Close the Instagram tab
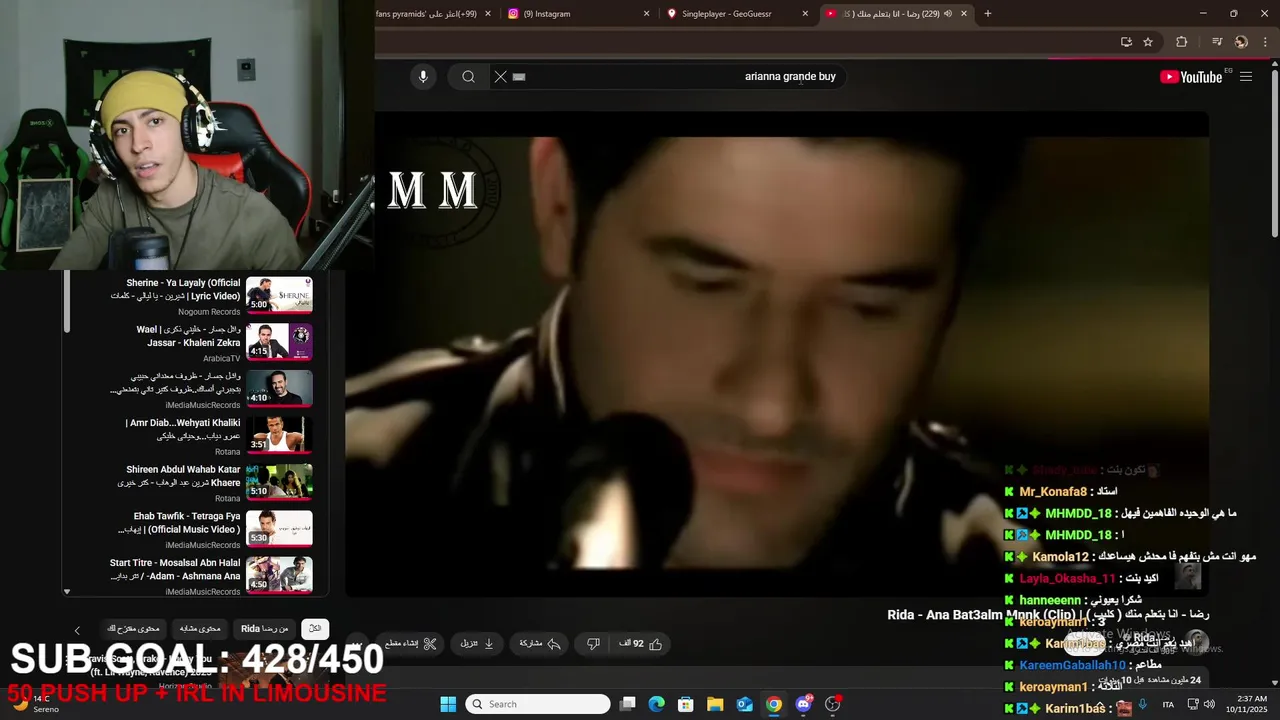The image size is (1280, 720). 646,14
